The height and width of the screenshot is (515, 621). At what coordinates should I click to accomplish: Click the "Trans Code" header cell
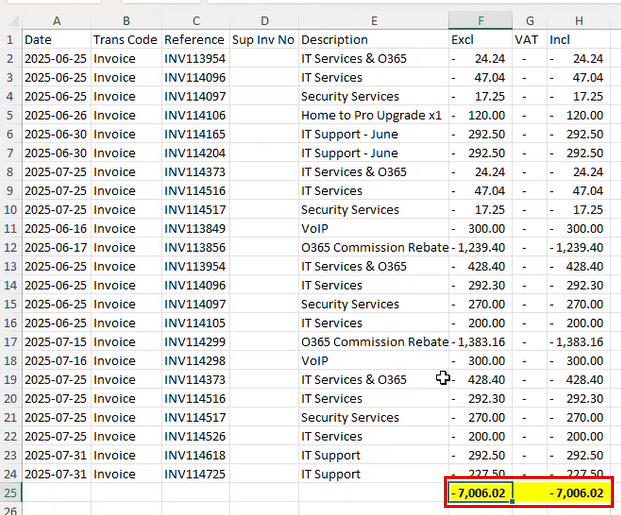[125, 39]
